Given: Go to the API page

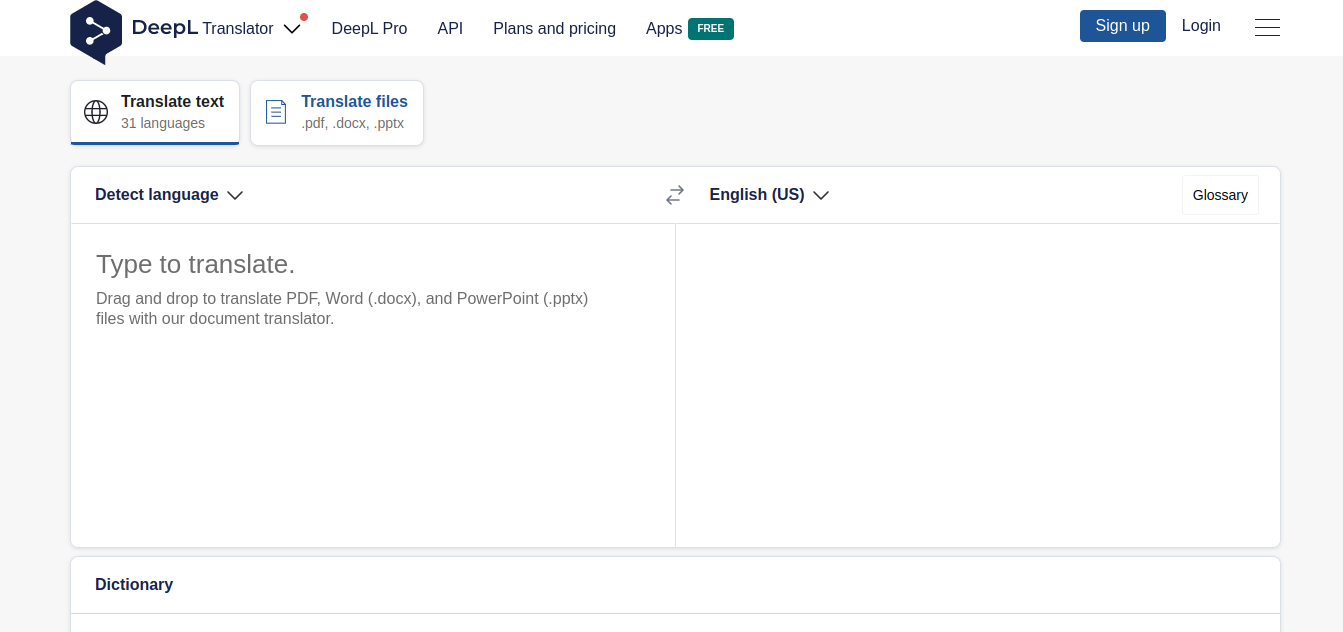Looking at the screenshot, I should coord(450,29).
